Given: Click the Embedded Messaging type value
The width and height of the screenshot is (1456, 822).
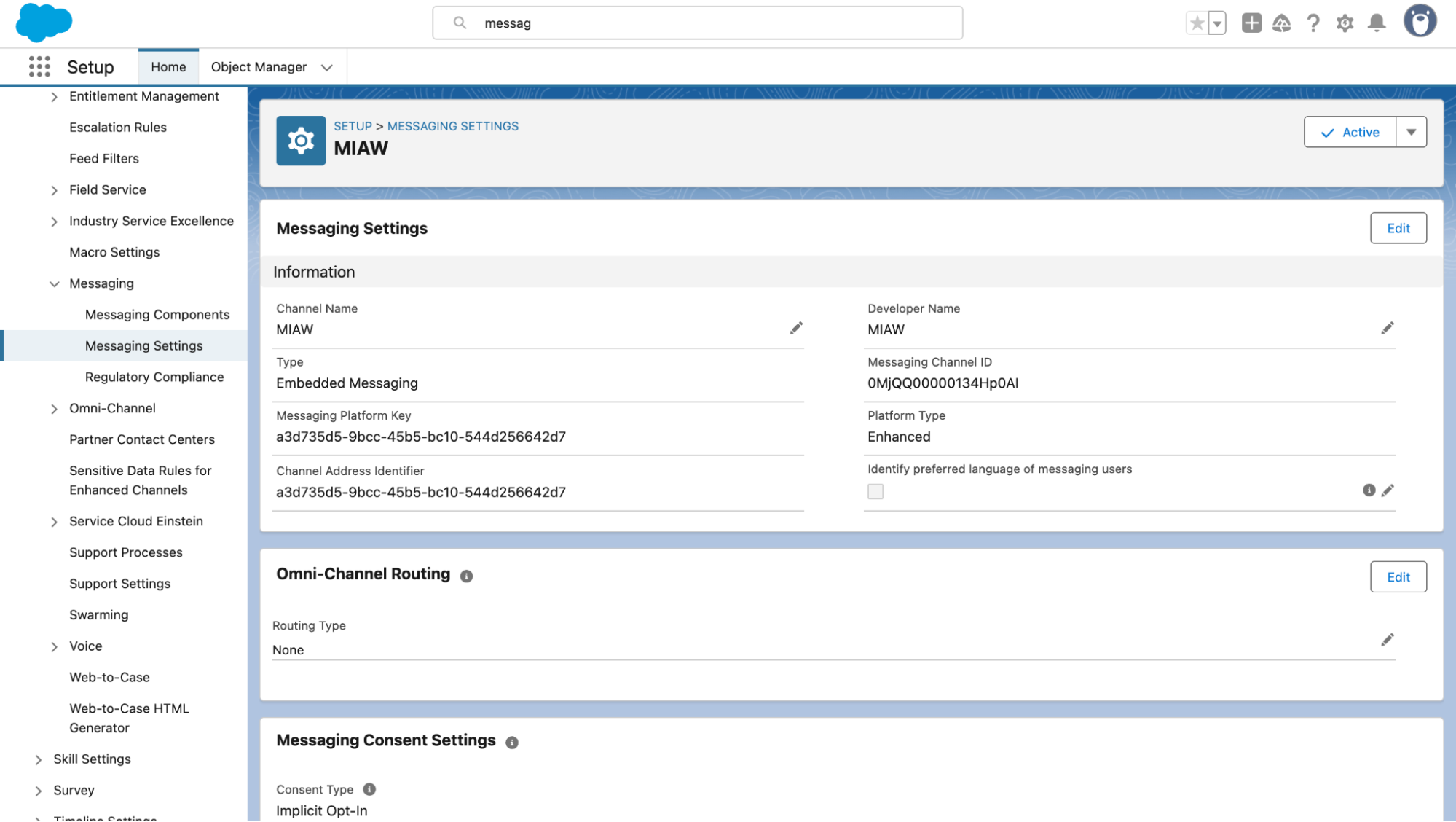Looking at the screenshot, I should [x=347, y=383].
